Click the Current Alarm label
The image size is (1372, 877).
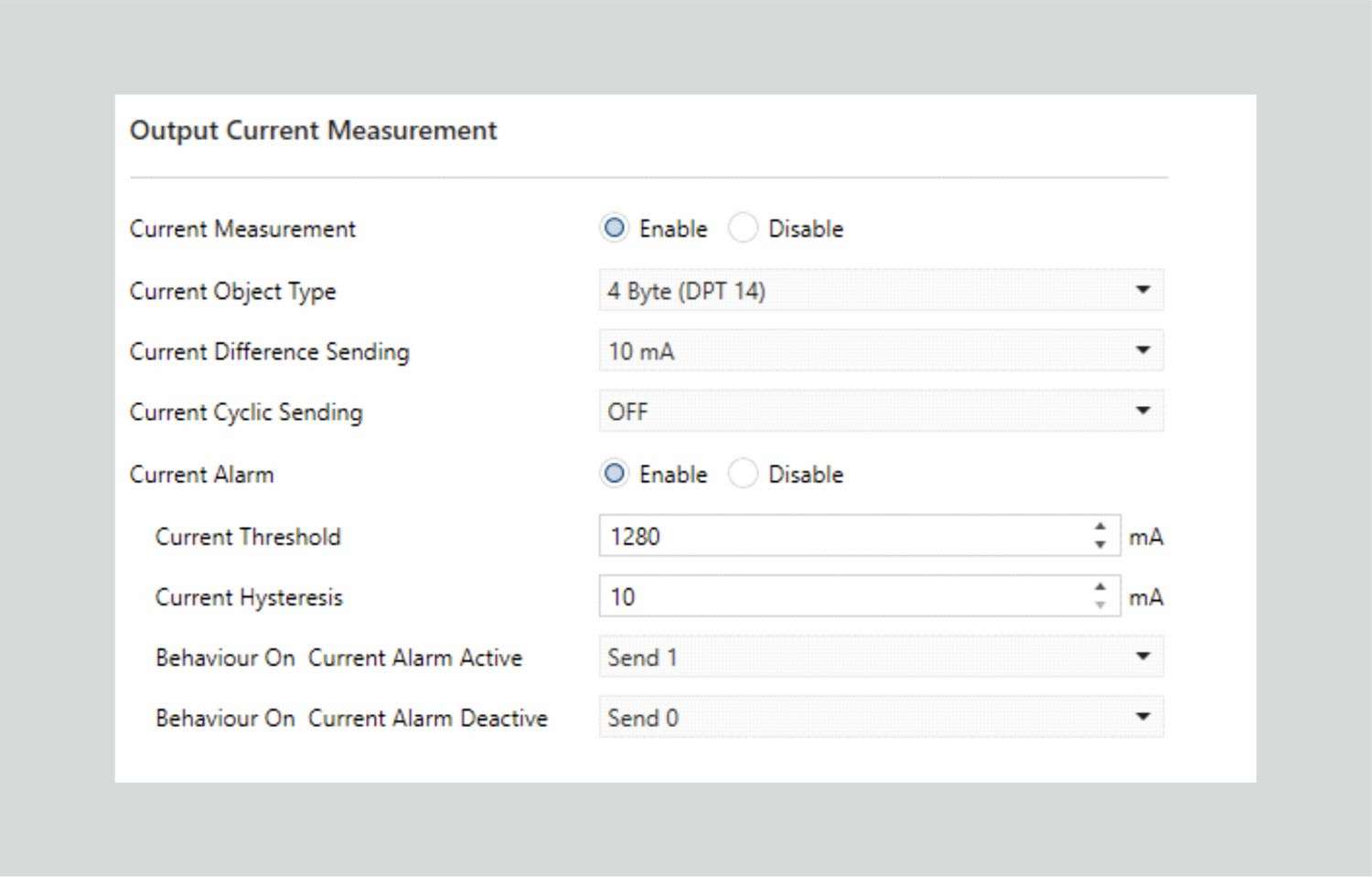tap(202, 475)
